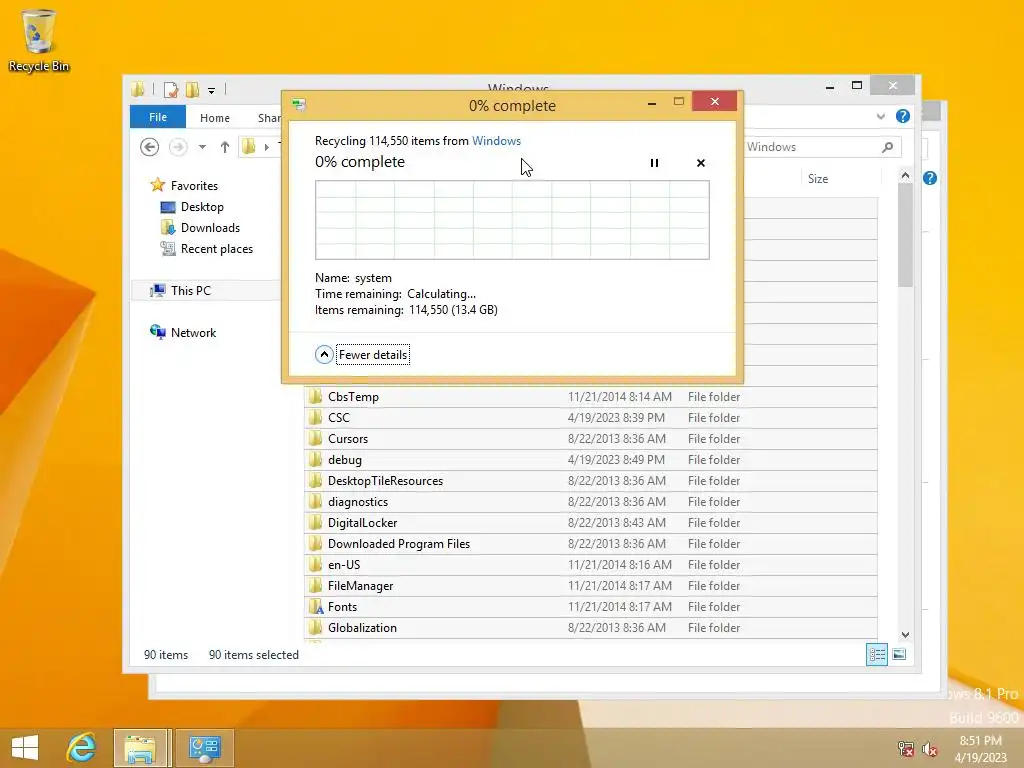
Task: Open recent locations dropdown arrow
Action: coord(202,147)
